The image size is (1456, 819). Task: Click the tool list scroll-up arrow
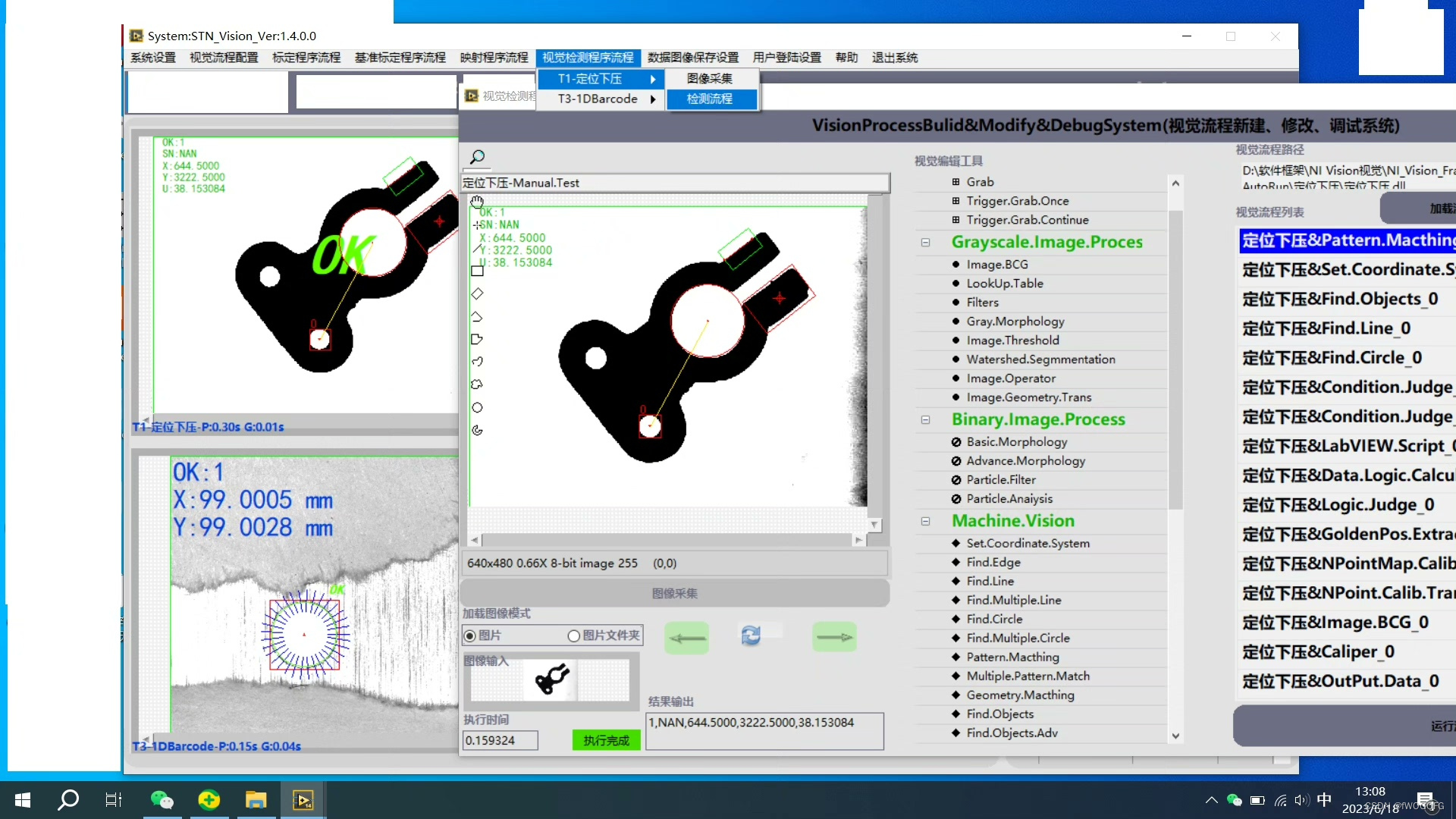pyautogui.click(x=1175, y=183)
